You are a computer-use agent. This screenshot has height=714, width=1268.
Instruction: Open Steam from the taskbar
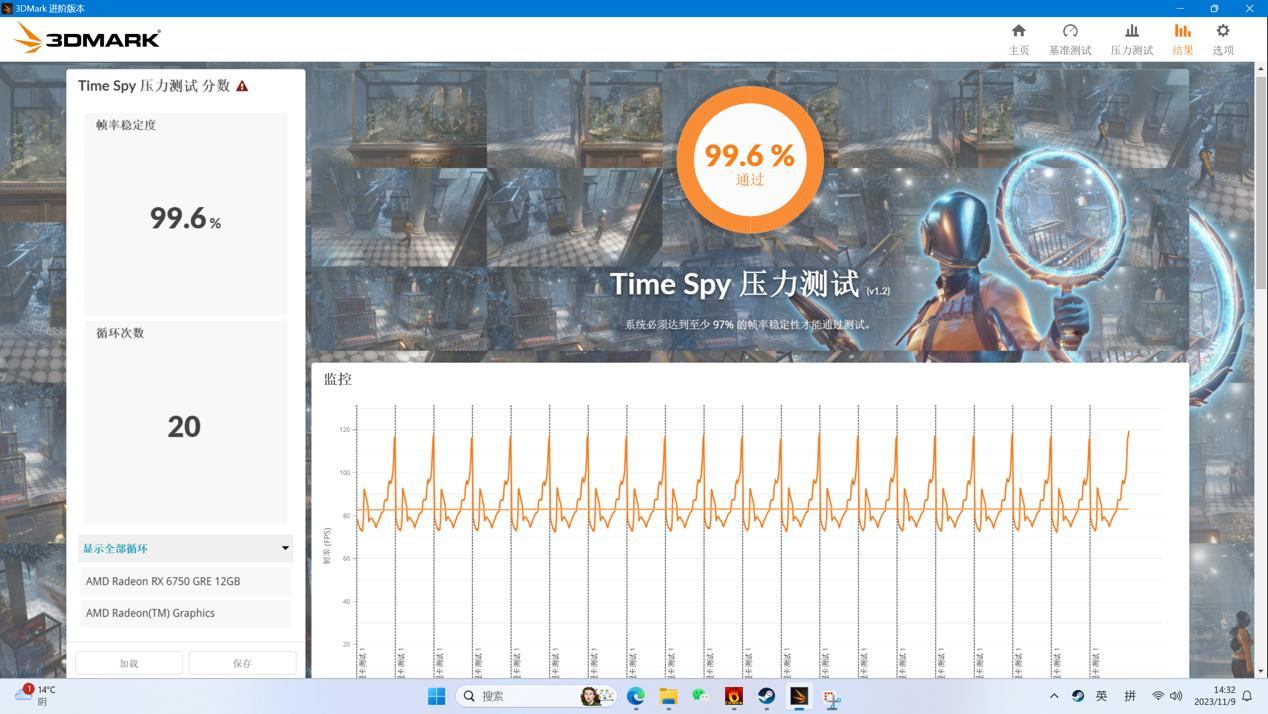tap(767, 696)
